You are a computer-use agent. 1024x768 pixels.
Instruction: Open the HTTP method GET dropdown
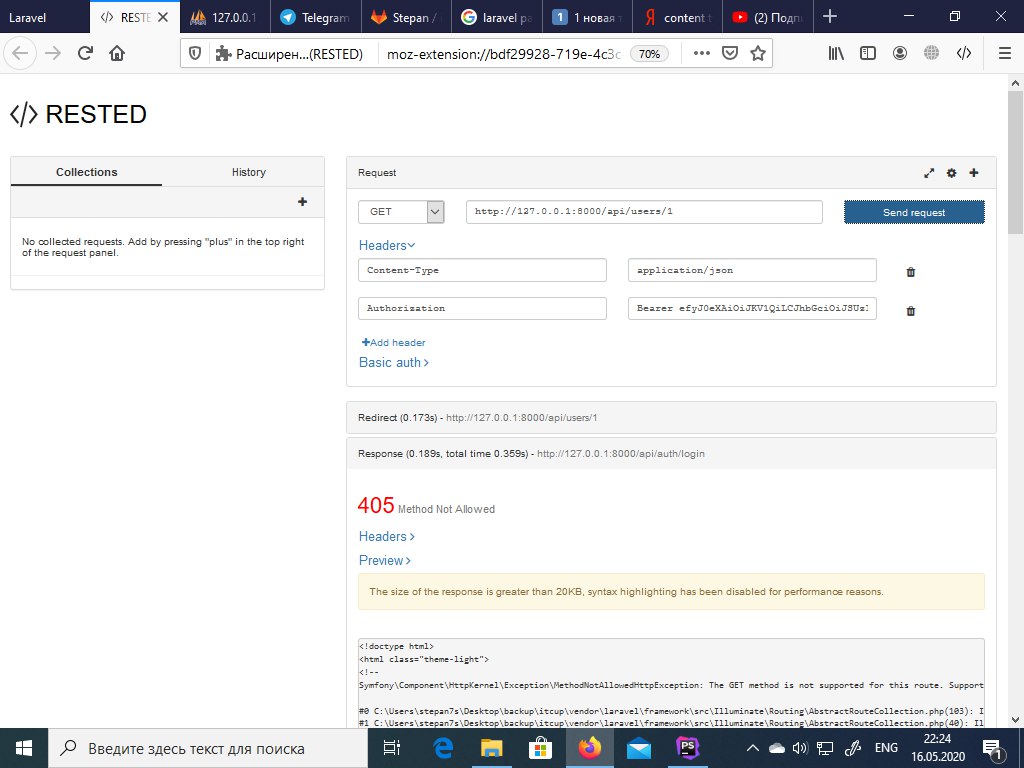tap(402, 212)
